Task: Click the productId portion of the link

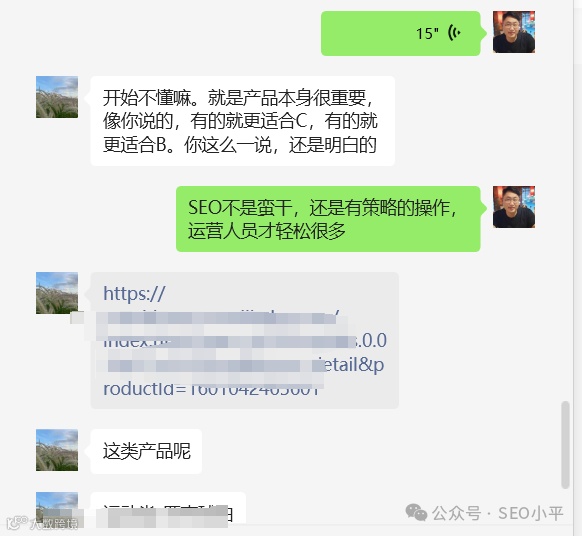Action: click(144, 389)
